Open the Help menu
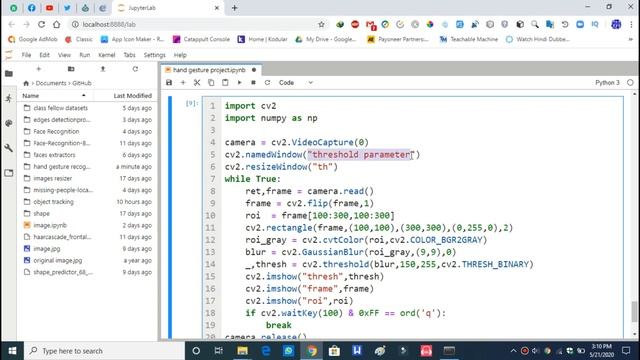Screen dimensions: 640x360 pos(180,55)
